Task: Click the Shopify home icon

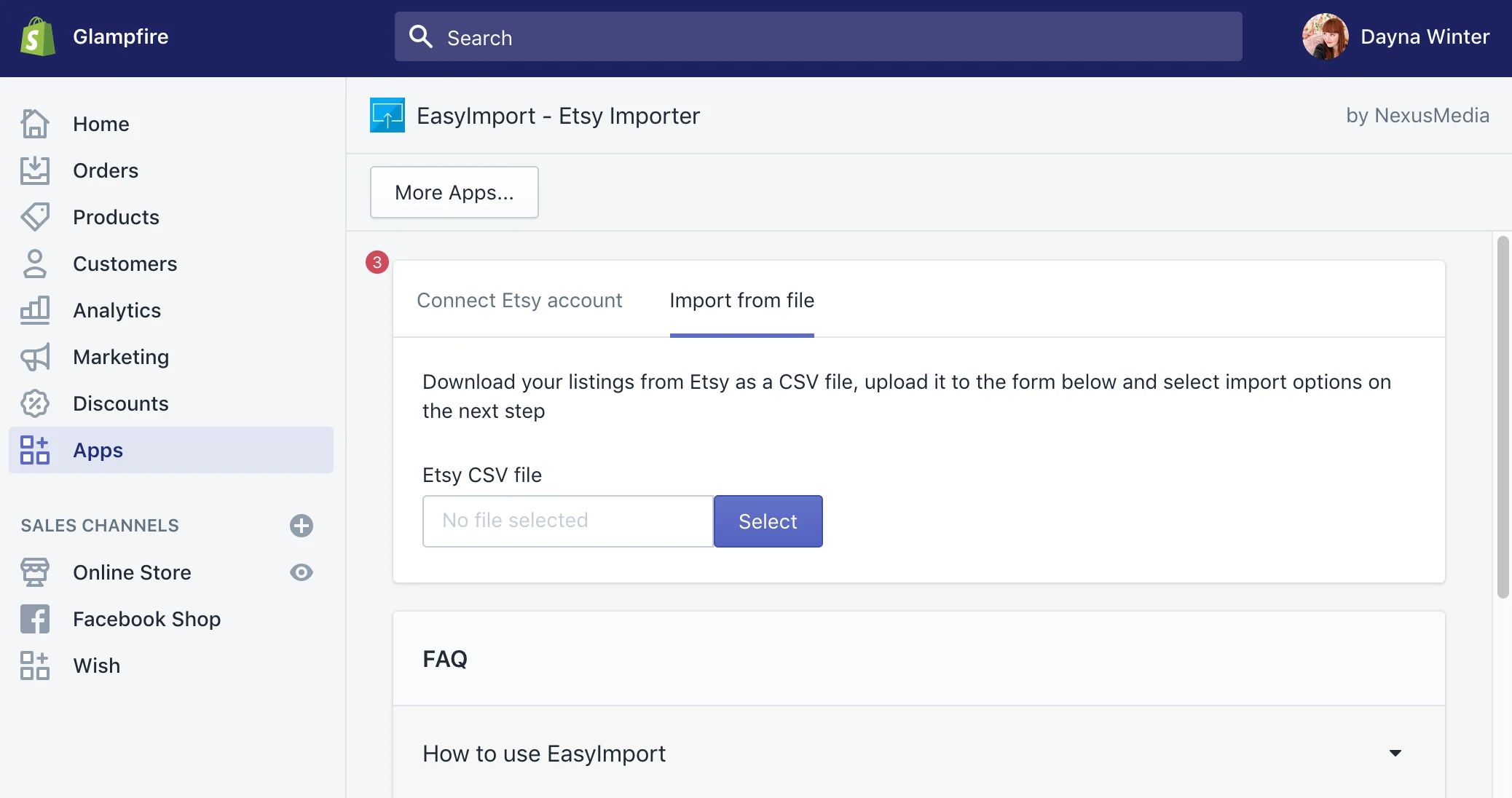Action: click(36, 36)
